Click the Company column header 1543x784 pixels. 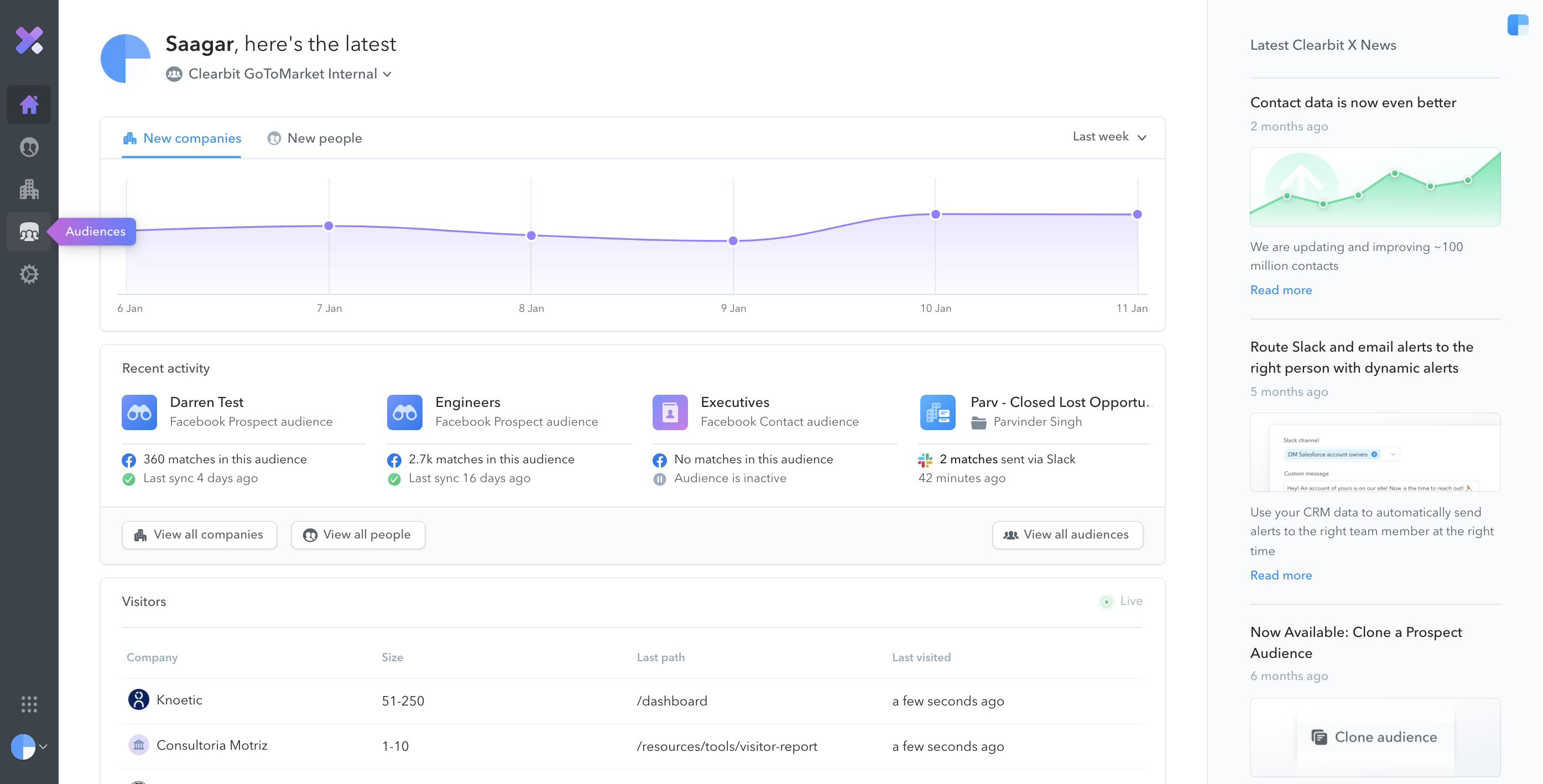pos(152,657)
